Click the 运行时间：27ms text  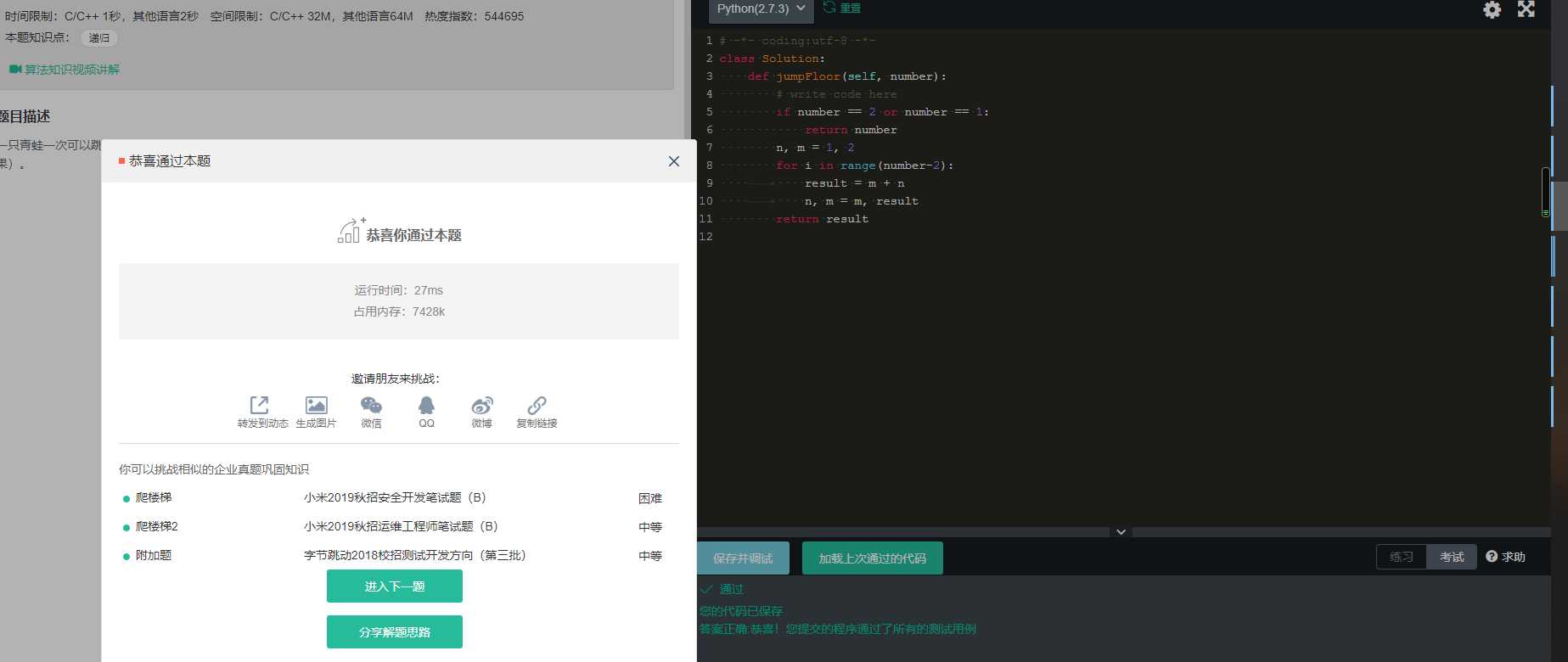(399, 290)
